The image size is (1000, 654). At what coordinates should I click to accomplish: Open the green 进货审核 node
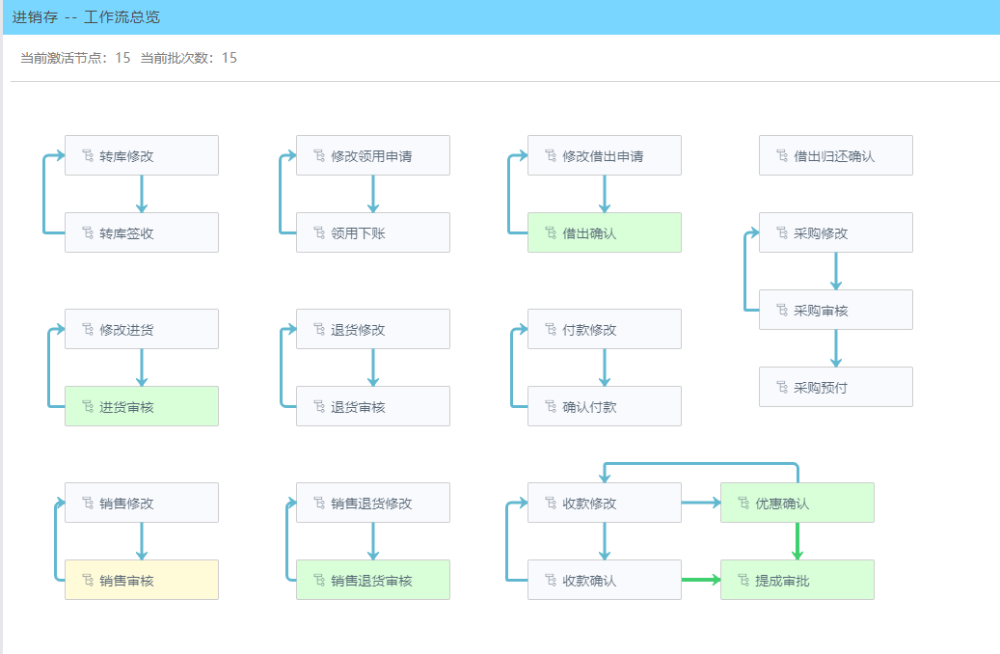pos(142,406)
